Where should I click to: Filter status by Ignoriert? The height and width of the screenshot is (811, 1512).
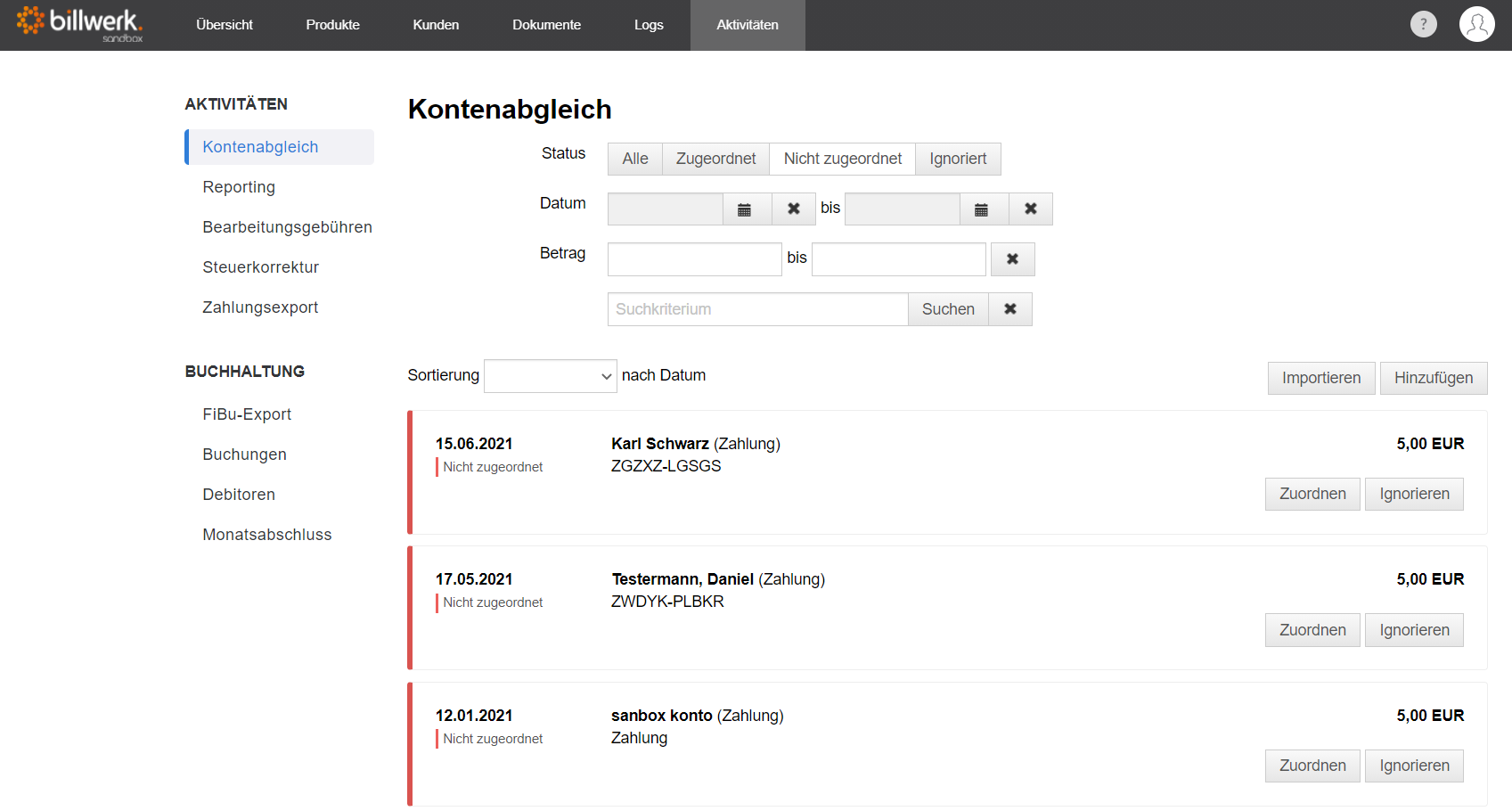(x=958, y=159)
